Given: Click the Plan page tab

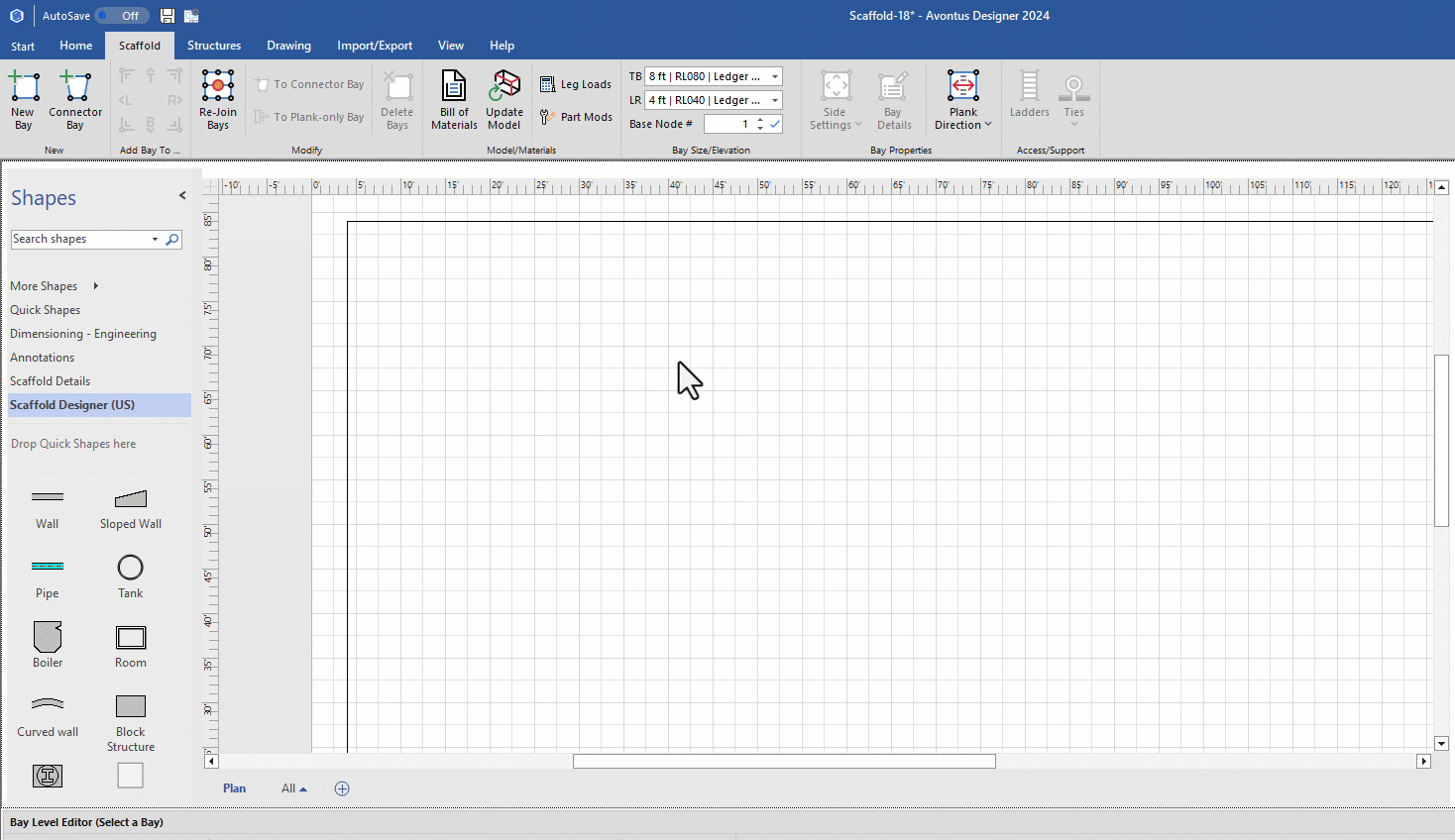Looking at the screenshot, I should 234,788.
